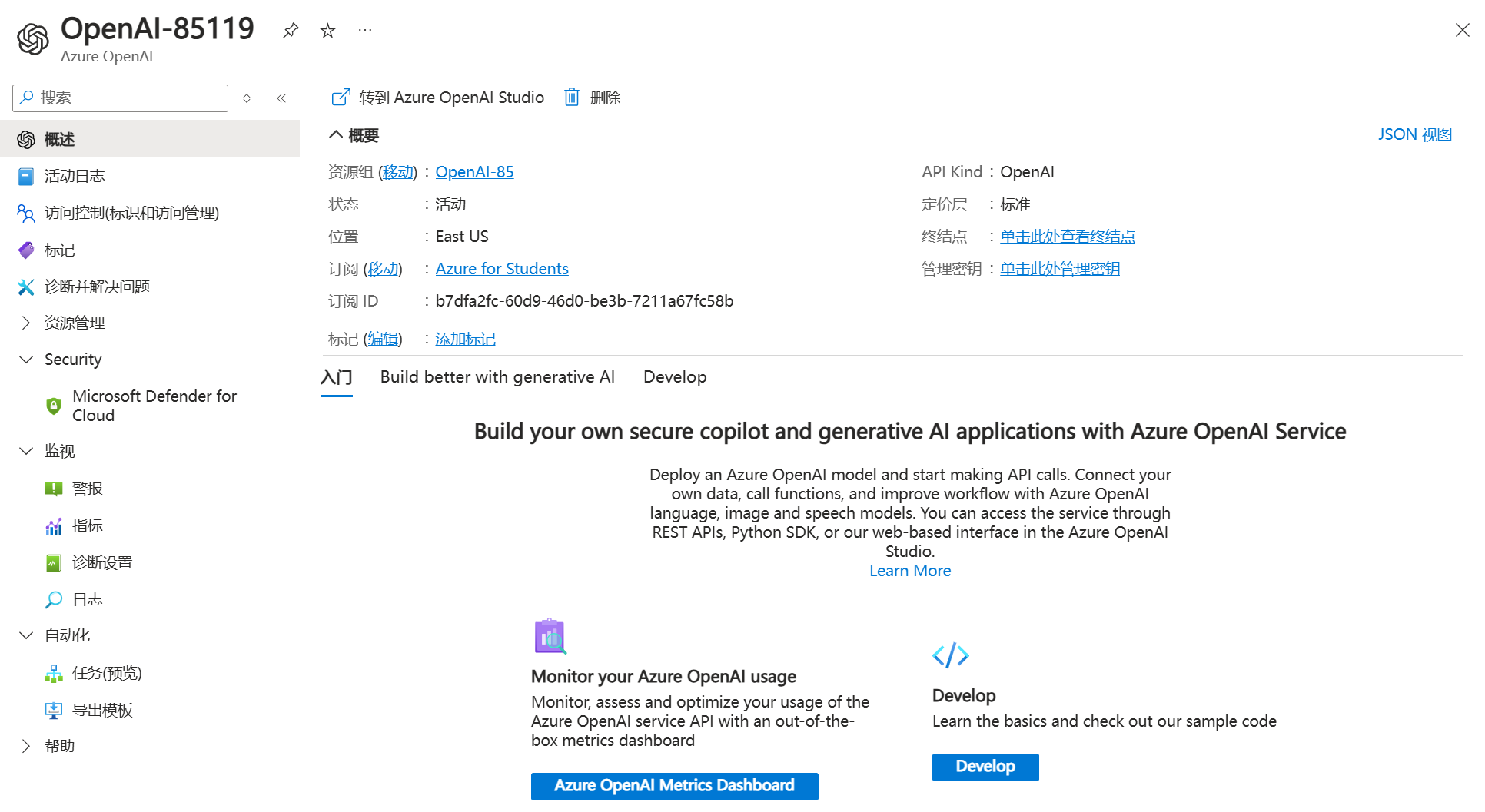Image resolution: width=1485 pixels, height=812 pixels.
Task: Click 移动 next to 资源组
Action: (397, 172)
